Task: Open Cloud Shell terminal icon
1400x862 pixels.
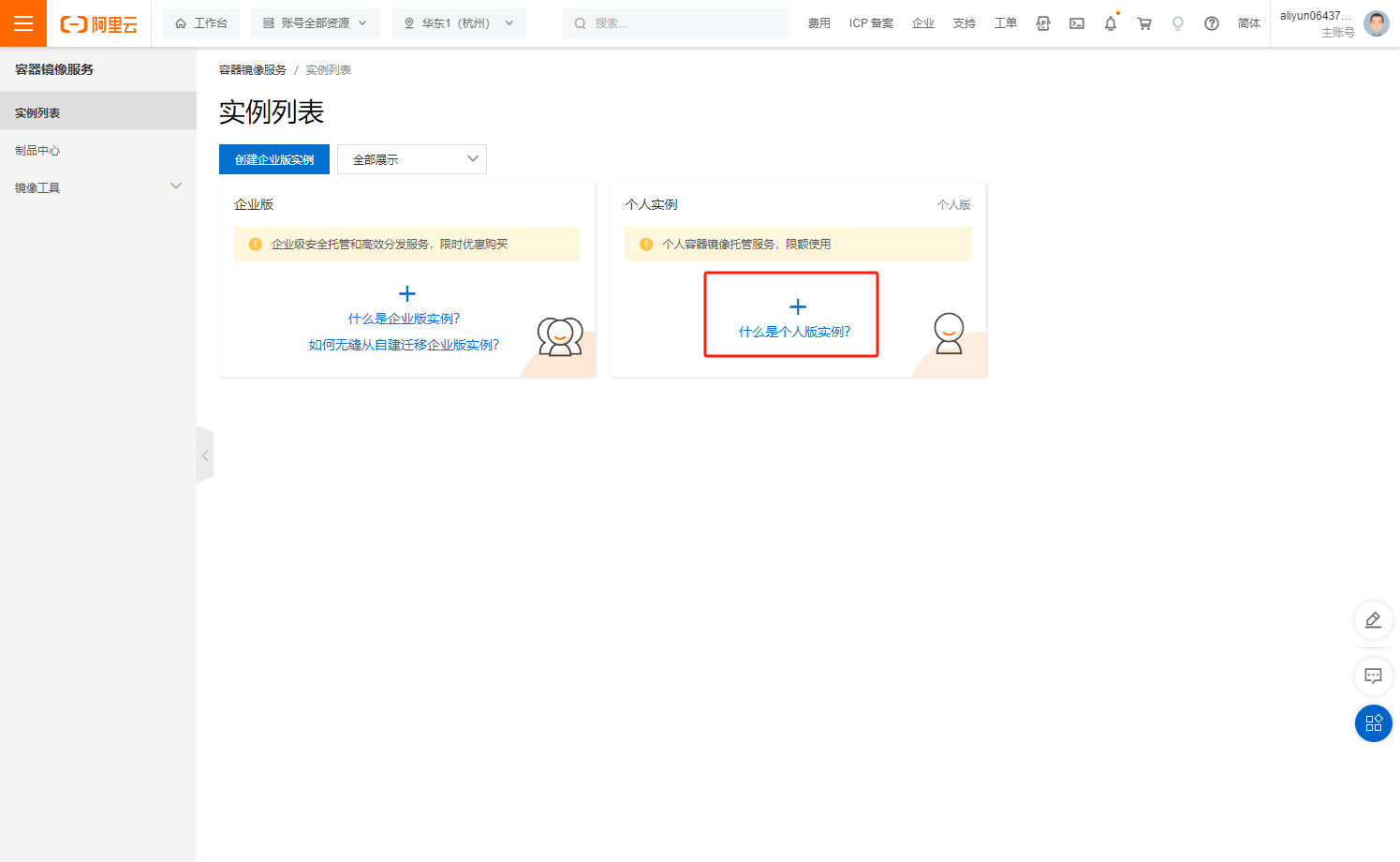Action: pos(1076,22)
